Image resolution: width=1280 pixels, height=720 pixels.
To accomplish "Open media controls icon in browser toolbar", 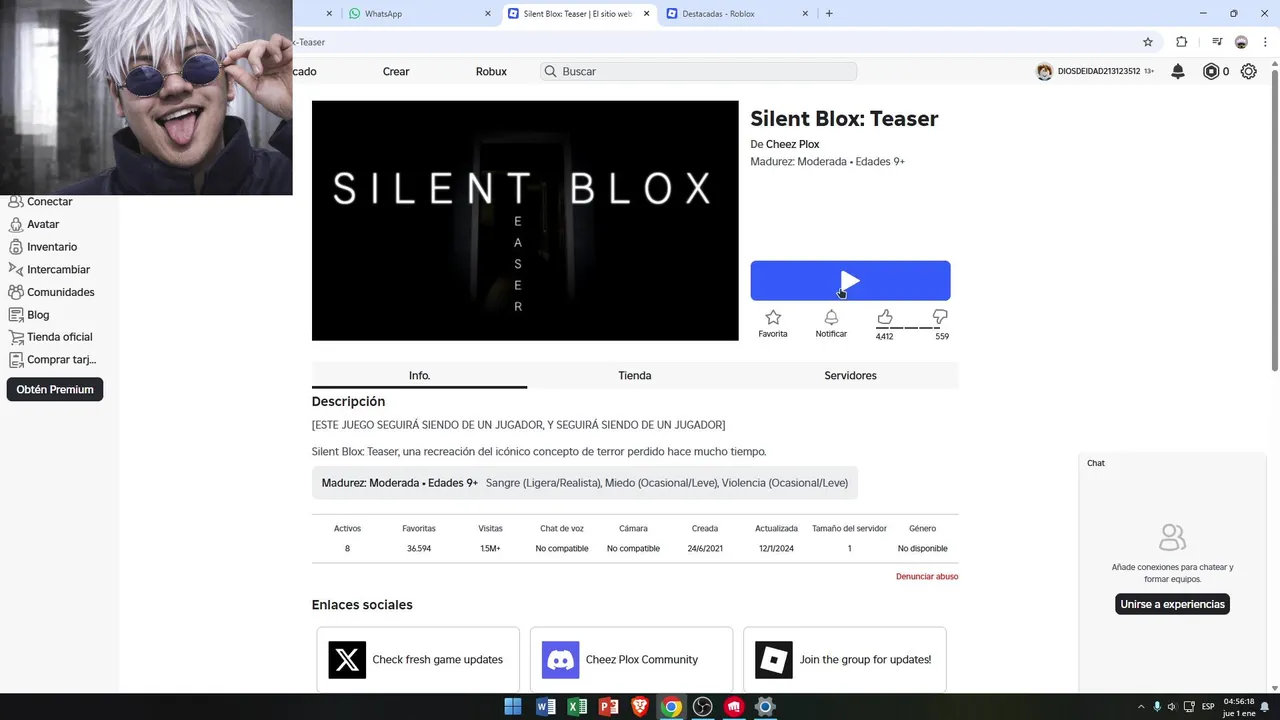I will pyautogui.click(x=1217, y=42).
